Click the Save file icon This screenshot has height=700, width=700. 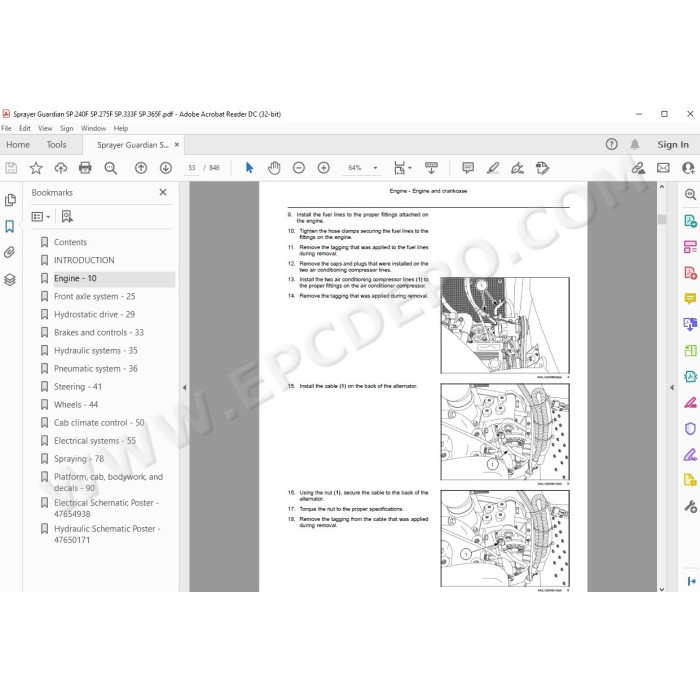click(x=11, y=168)
